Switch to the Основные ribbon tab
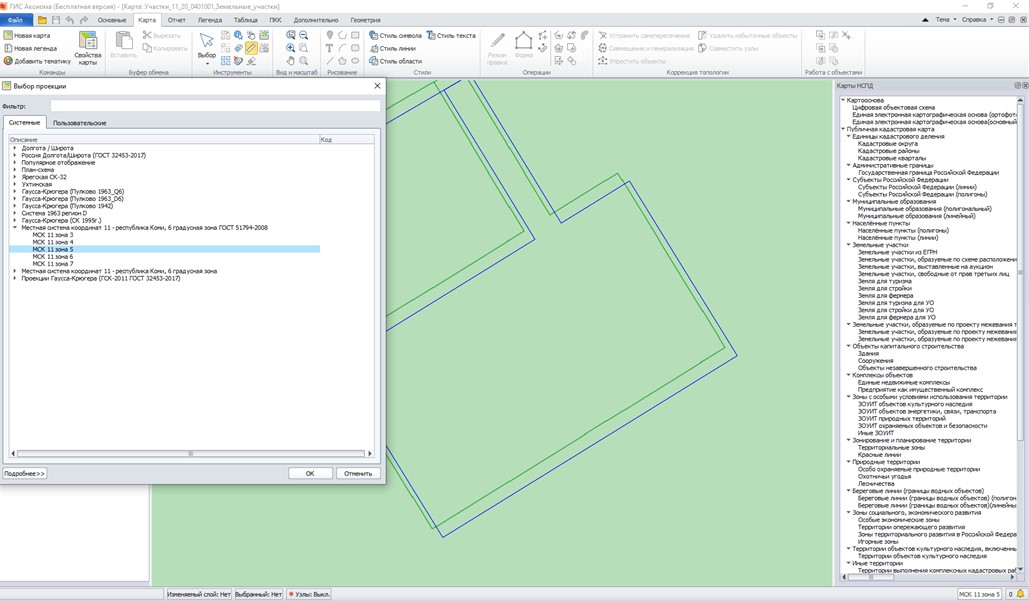This screenshot has height=601, width=1029. (x=112, y=20)
